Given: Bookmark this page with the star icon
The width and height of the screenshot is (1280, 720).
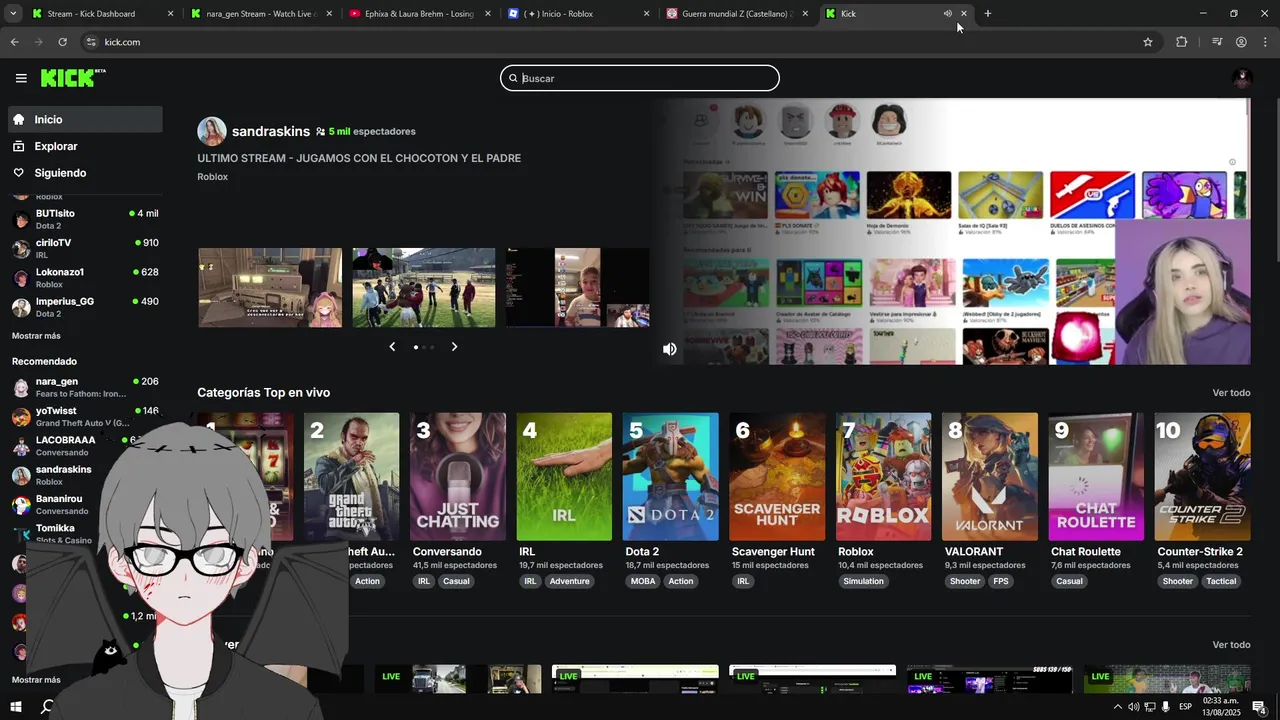Looking at the screenshot, I should (1148, 42).
